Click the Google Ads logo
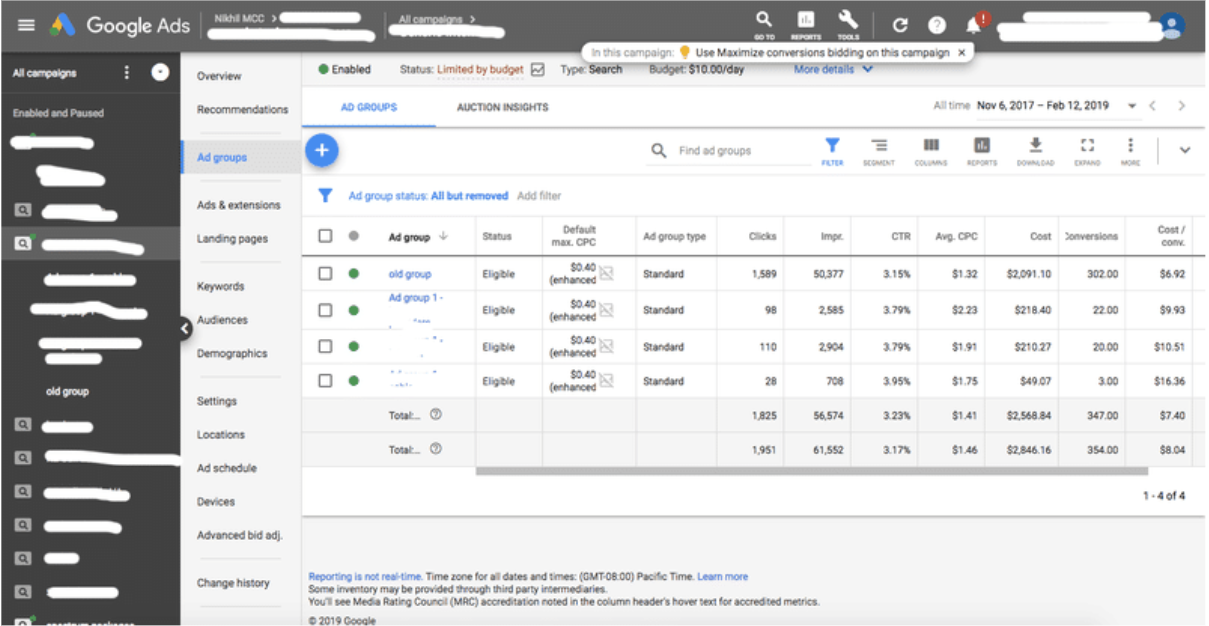This screenshot has height=626, width=1209. 119,25
